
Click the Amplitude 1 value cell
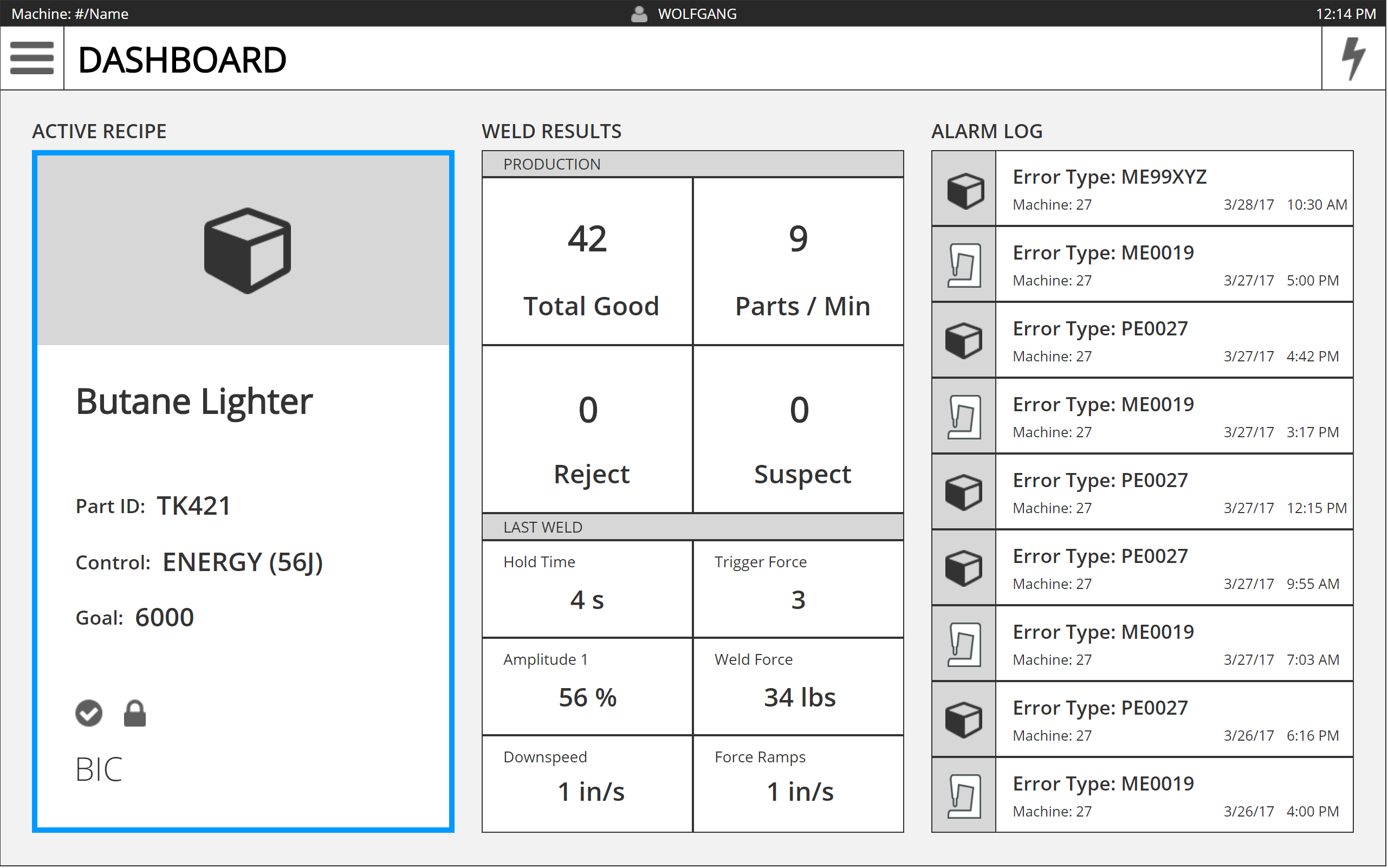coord(587,686)
